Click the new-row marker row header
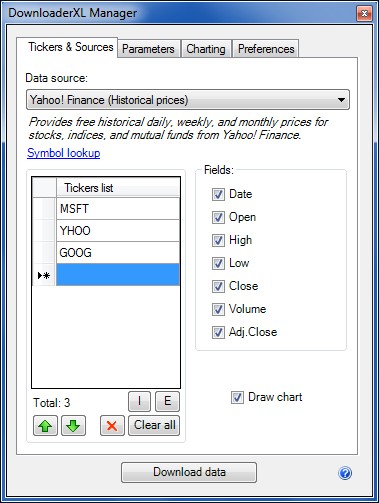This screenshot has width=379, height=503. point(44,275)
